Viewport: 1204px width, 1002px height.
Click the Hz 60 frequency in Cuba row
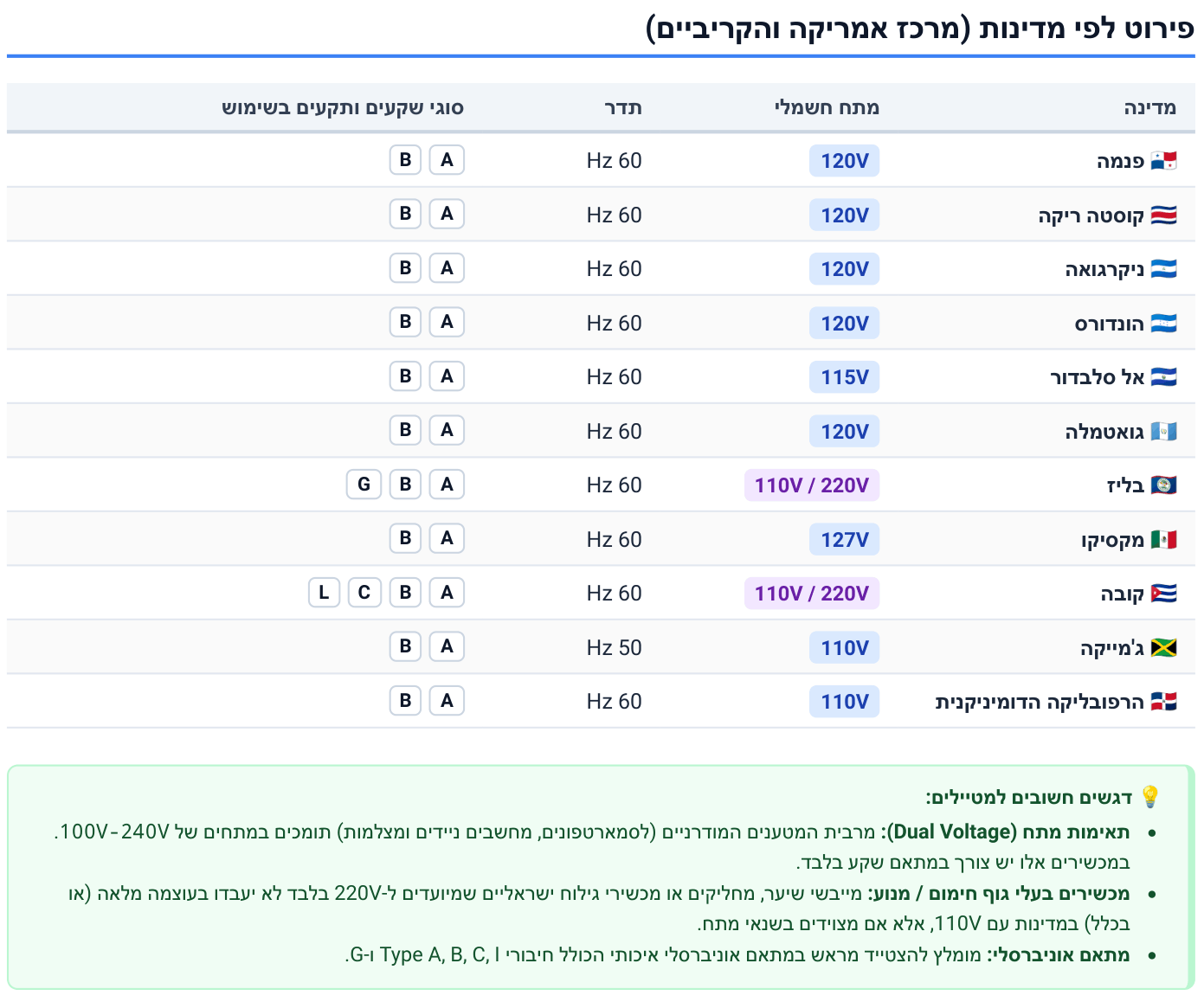tap(614, 594)
